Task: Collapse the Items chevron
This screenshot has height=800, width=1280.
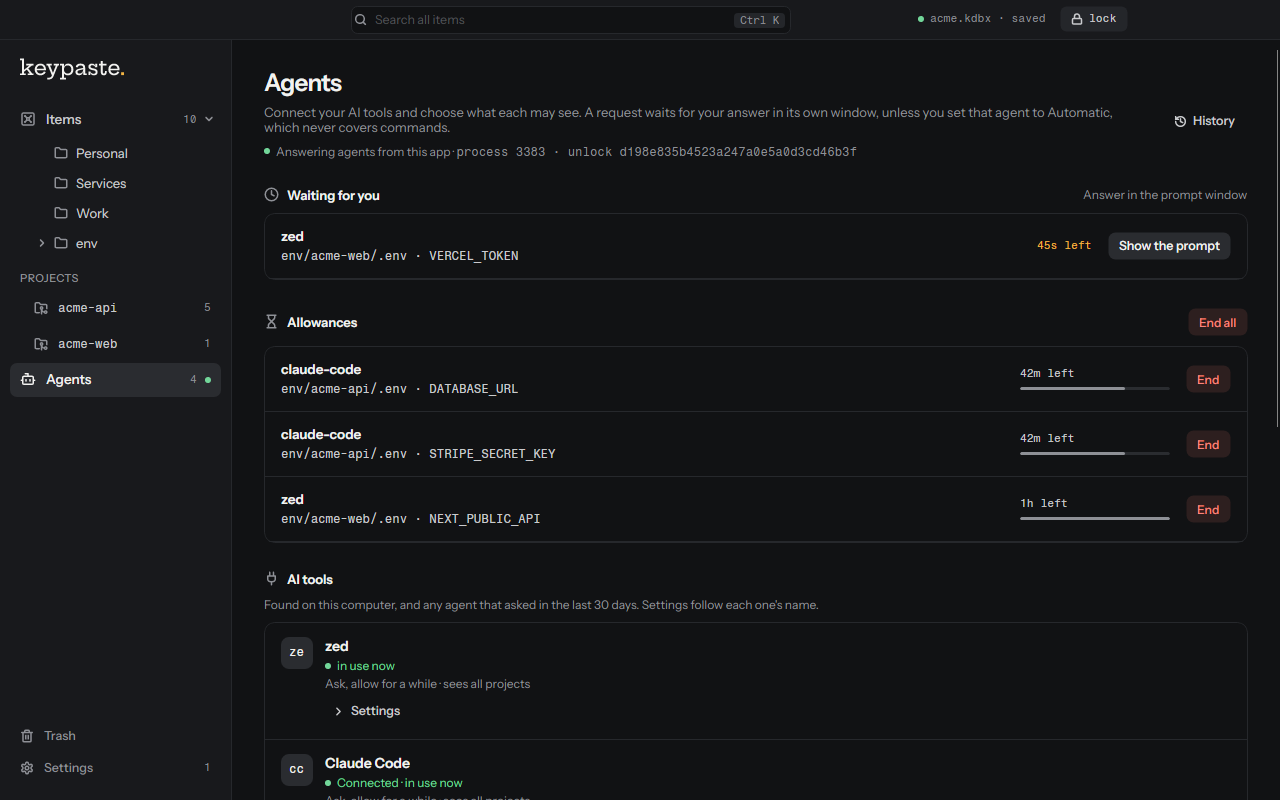Action: pyautogui.click(x=209, y=119)
